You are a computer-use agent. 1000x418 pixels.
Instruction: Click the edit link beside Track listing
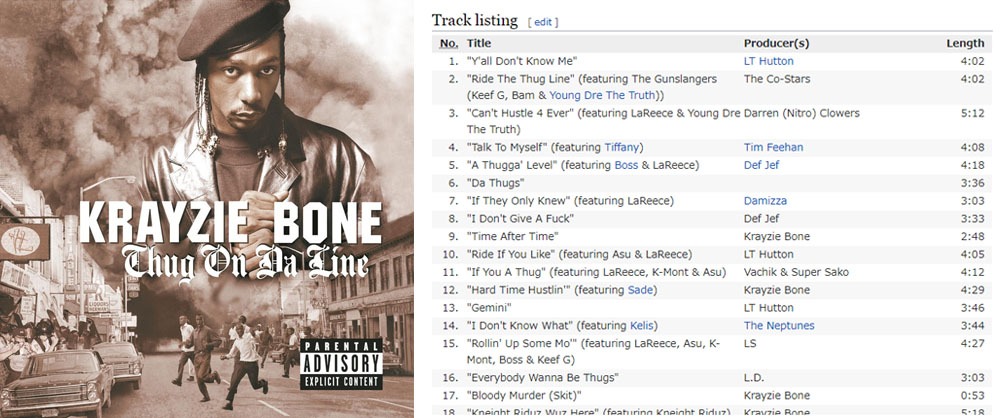point(543,22)
